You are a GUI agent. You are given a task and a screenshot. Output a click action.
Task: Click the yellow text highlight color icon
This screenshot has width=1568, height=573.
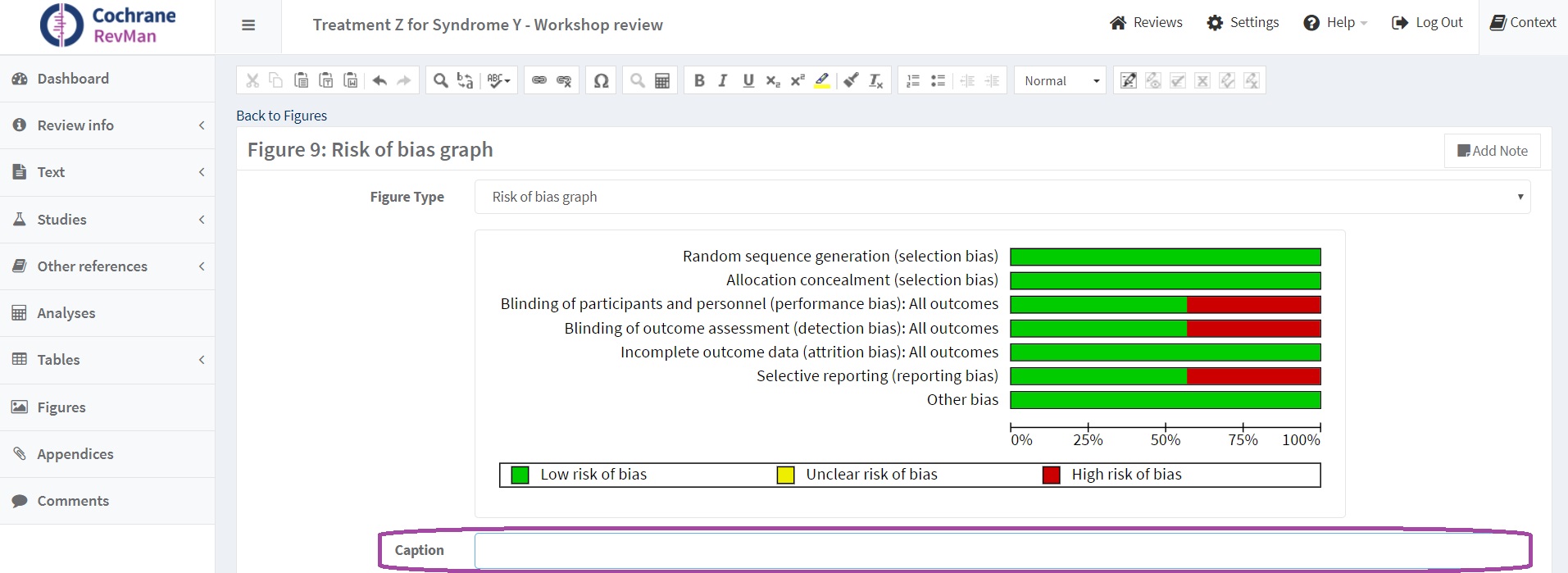tap(822, 80)
